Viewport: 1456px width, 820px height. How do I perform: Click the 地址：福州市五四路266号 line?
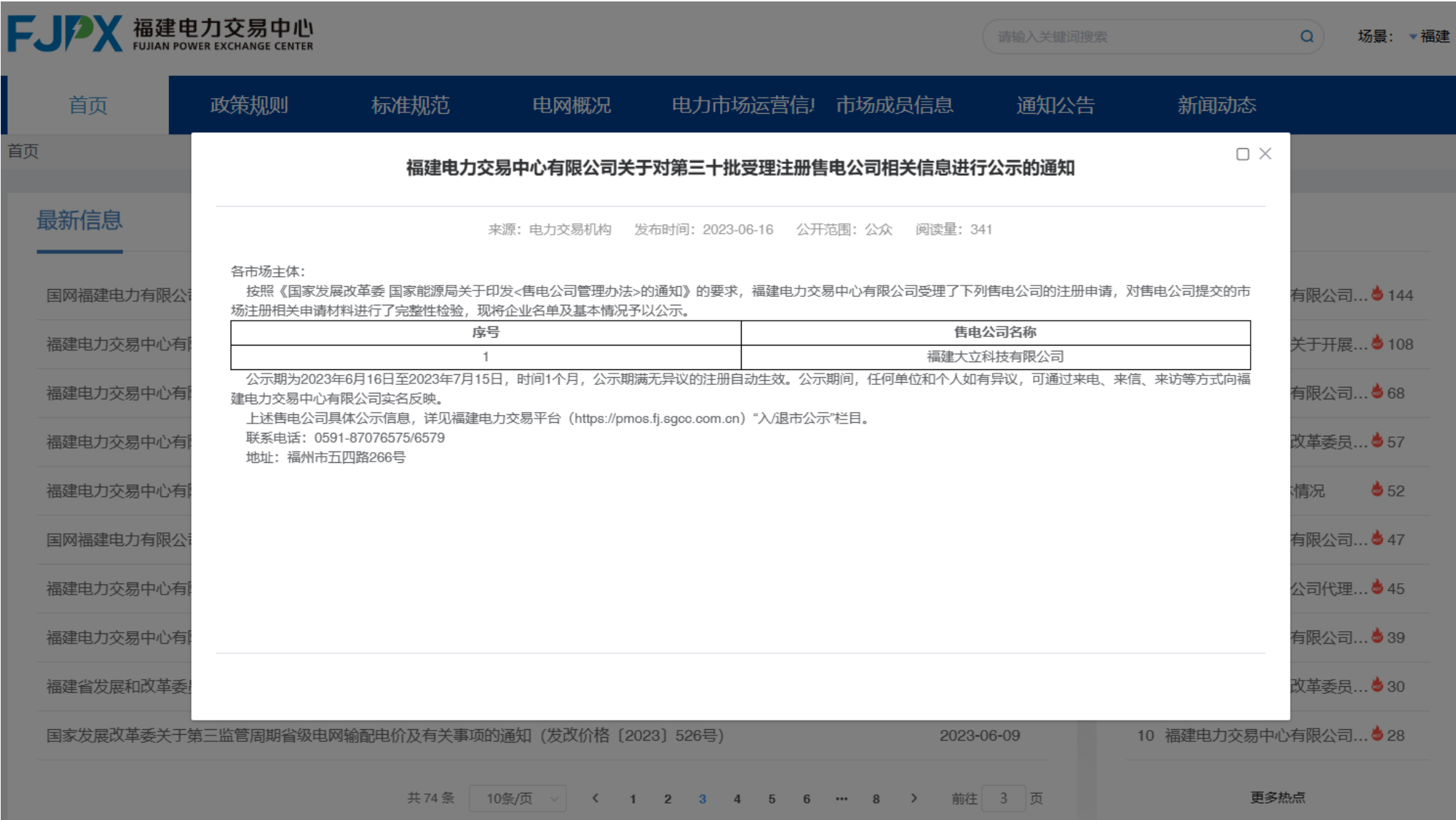326,457
